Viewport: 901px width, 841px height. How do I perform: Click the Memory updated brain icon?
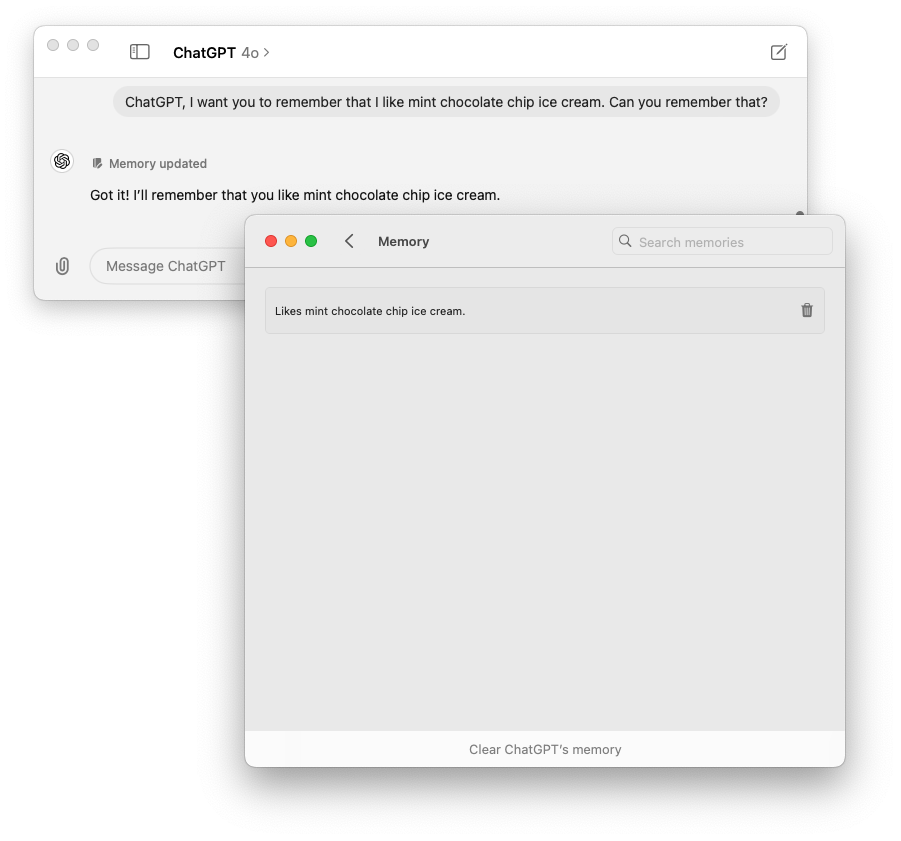tap(97, 163)
